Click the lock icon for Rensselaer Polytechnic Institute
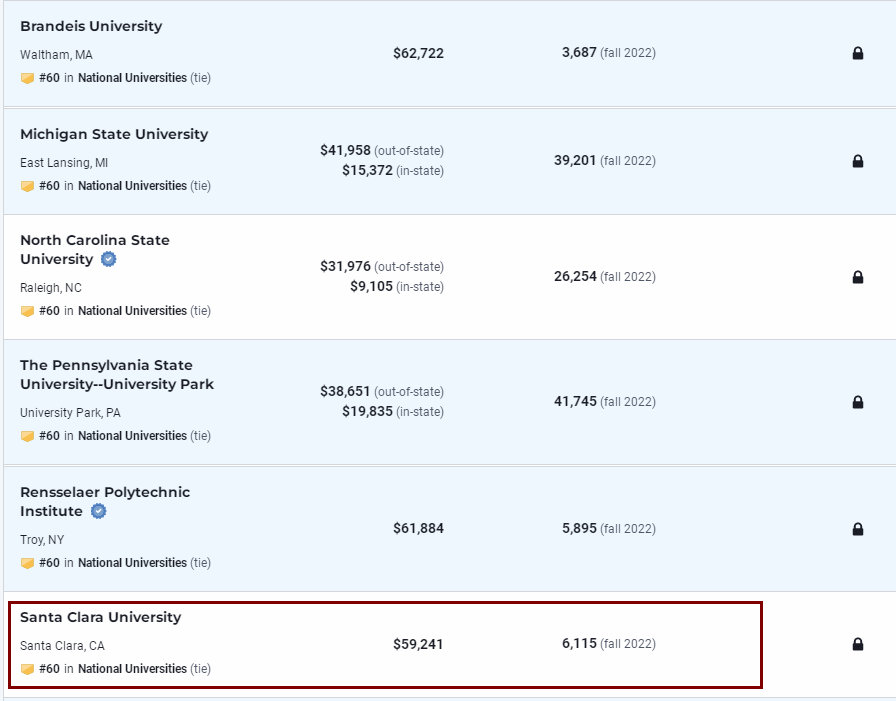Image resolution: width=896 pixels, height=701 pixels. pos(857,529)
